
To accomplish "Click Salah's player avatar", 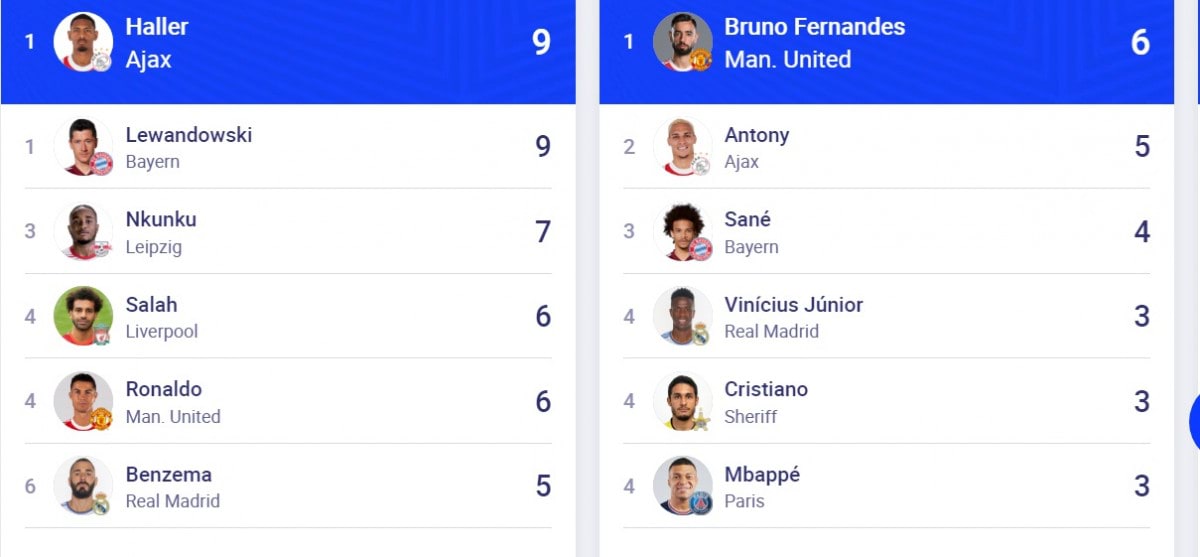I will (x=83, y=316).
